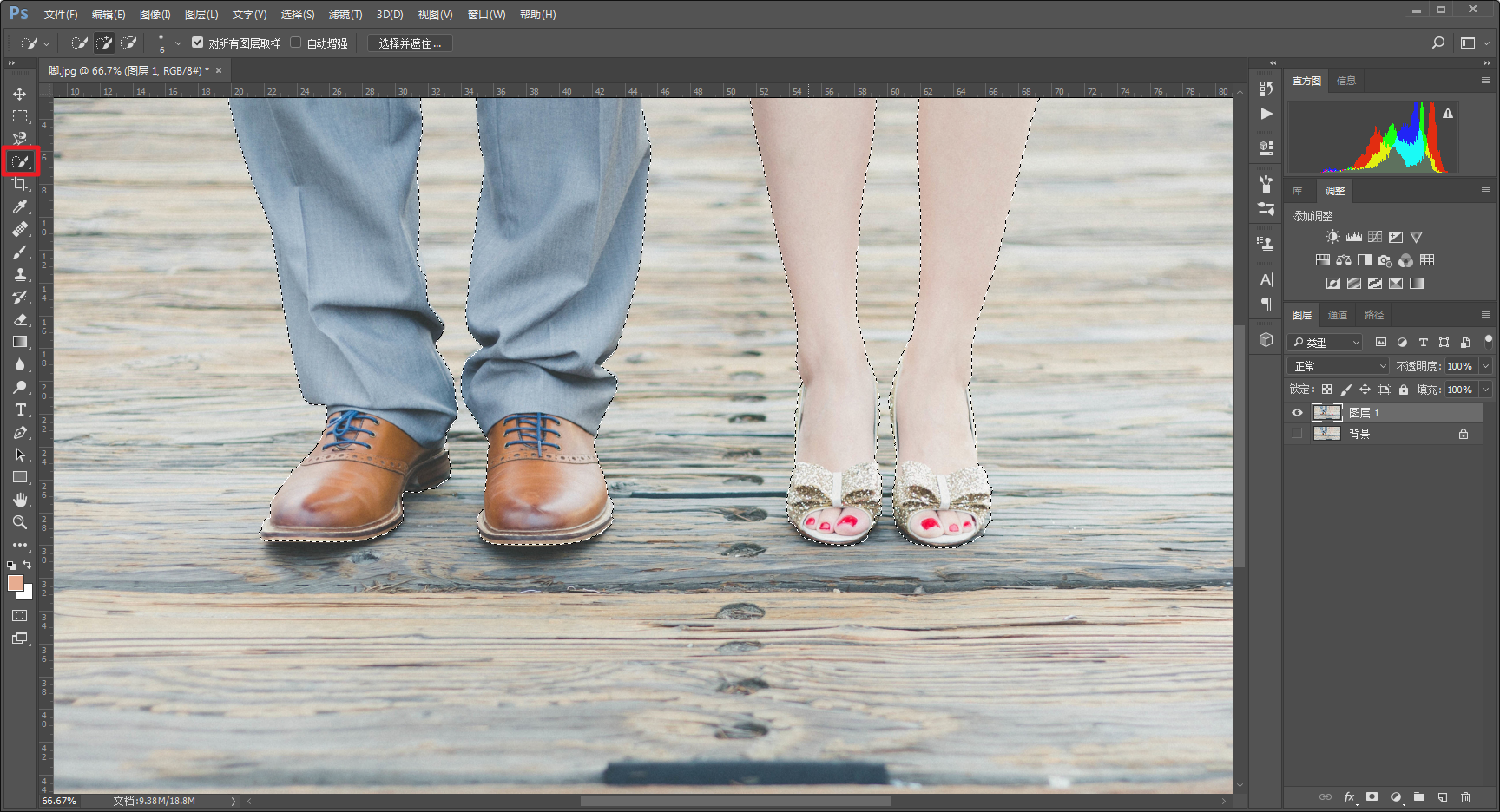Pick the Horizontal Type tool
This screenshot has height=812, width=1500.
pyautogui.click(x=19, y=409)
